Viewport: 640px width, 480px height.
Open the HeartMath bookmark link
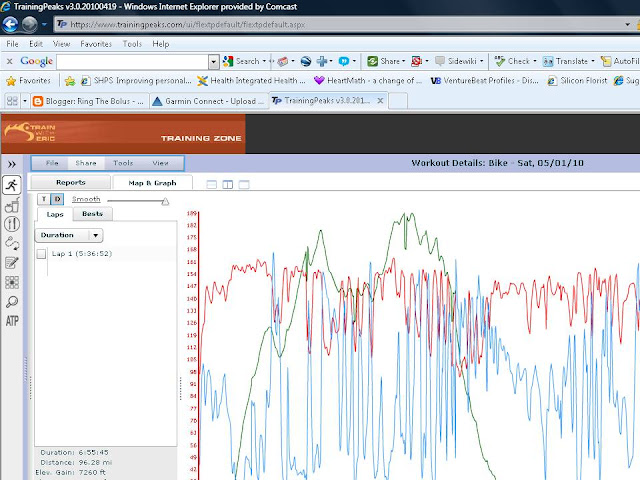(x=368, y=80)
